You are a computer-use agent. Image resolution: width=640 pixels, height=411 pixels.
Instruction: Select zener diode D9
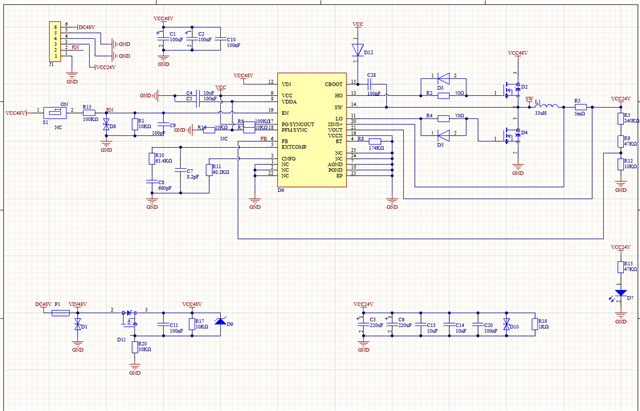point(220,321)
